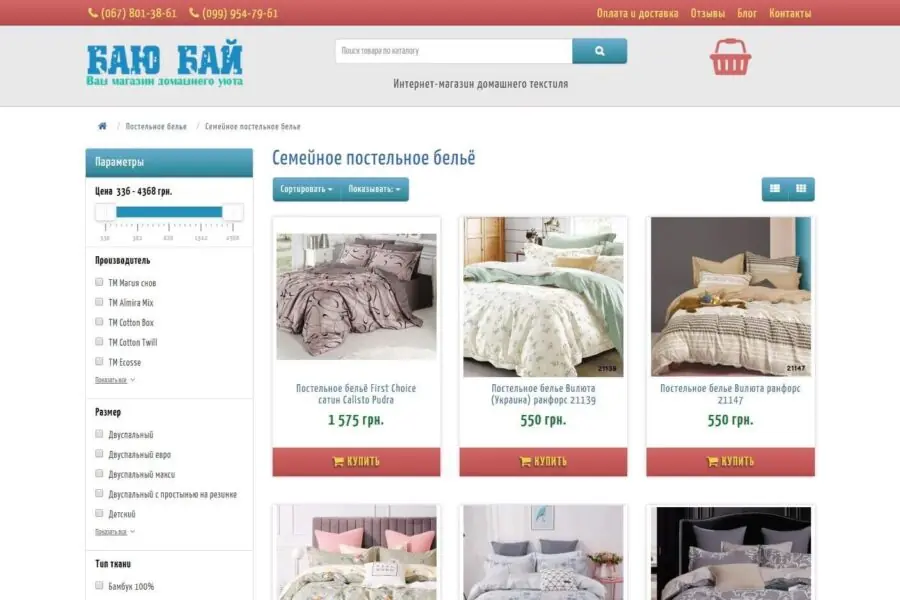Open the Сортировать dropdown
This screenshot has width=900, height=600.
[307, 189]
